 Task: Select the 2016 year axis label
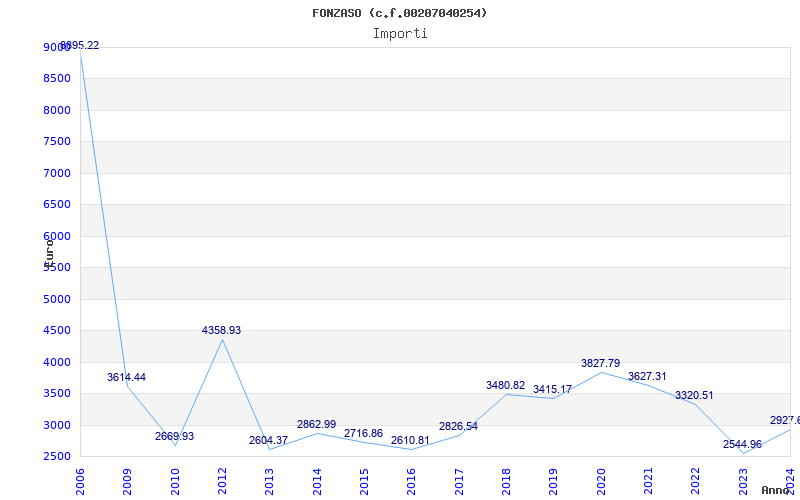pos(411,481)
